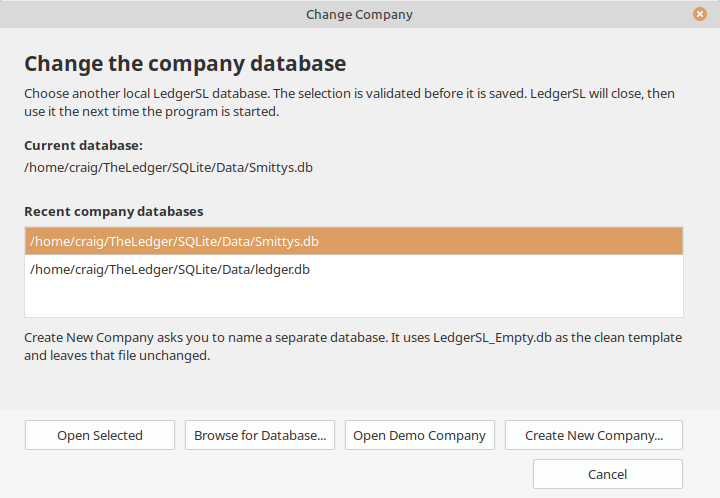The width and height of the screenshot is (720, 498).
Task: Close the Change Company dialog window
Action: point(699,14)
